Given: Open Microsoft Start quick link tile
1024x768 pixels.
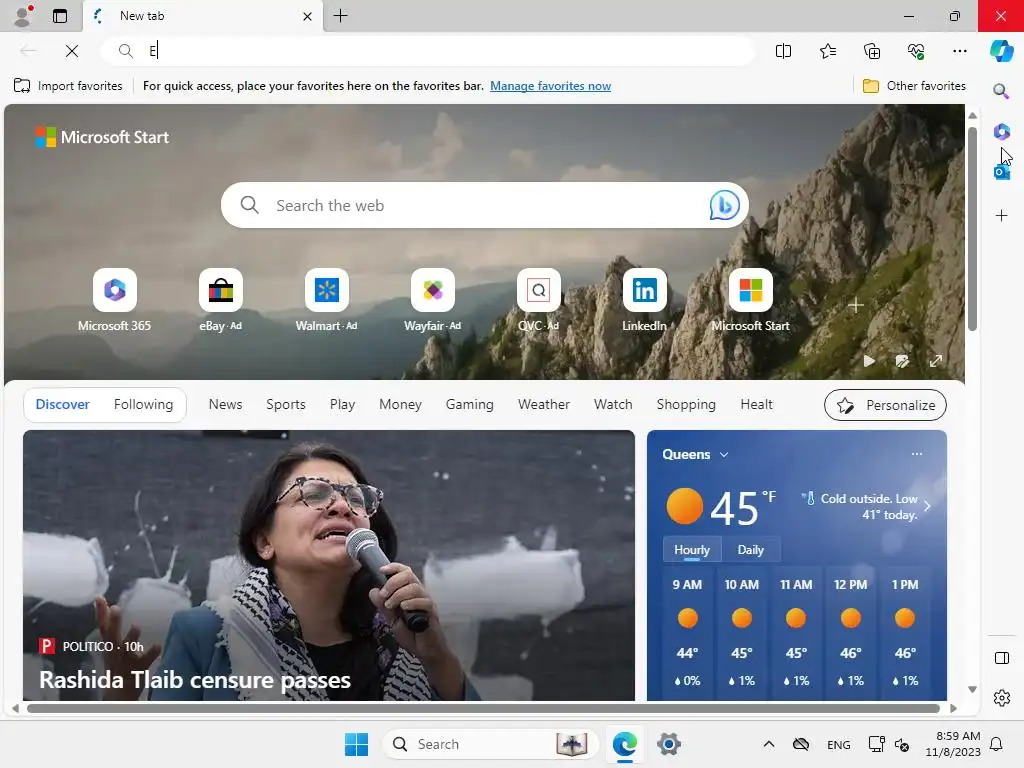Looking at the screenshot, I should pyautogui.click(x=750, y=300).
